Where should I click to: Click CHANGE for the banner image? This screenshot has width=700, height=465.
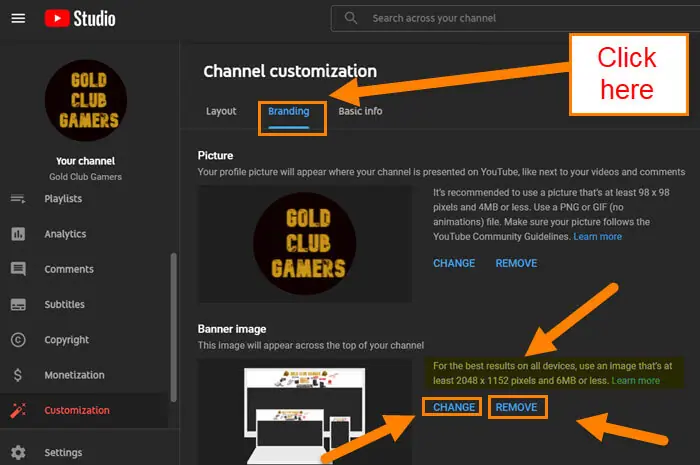(x=454, y=407)
